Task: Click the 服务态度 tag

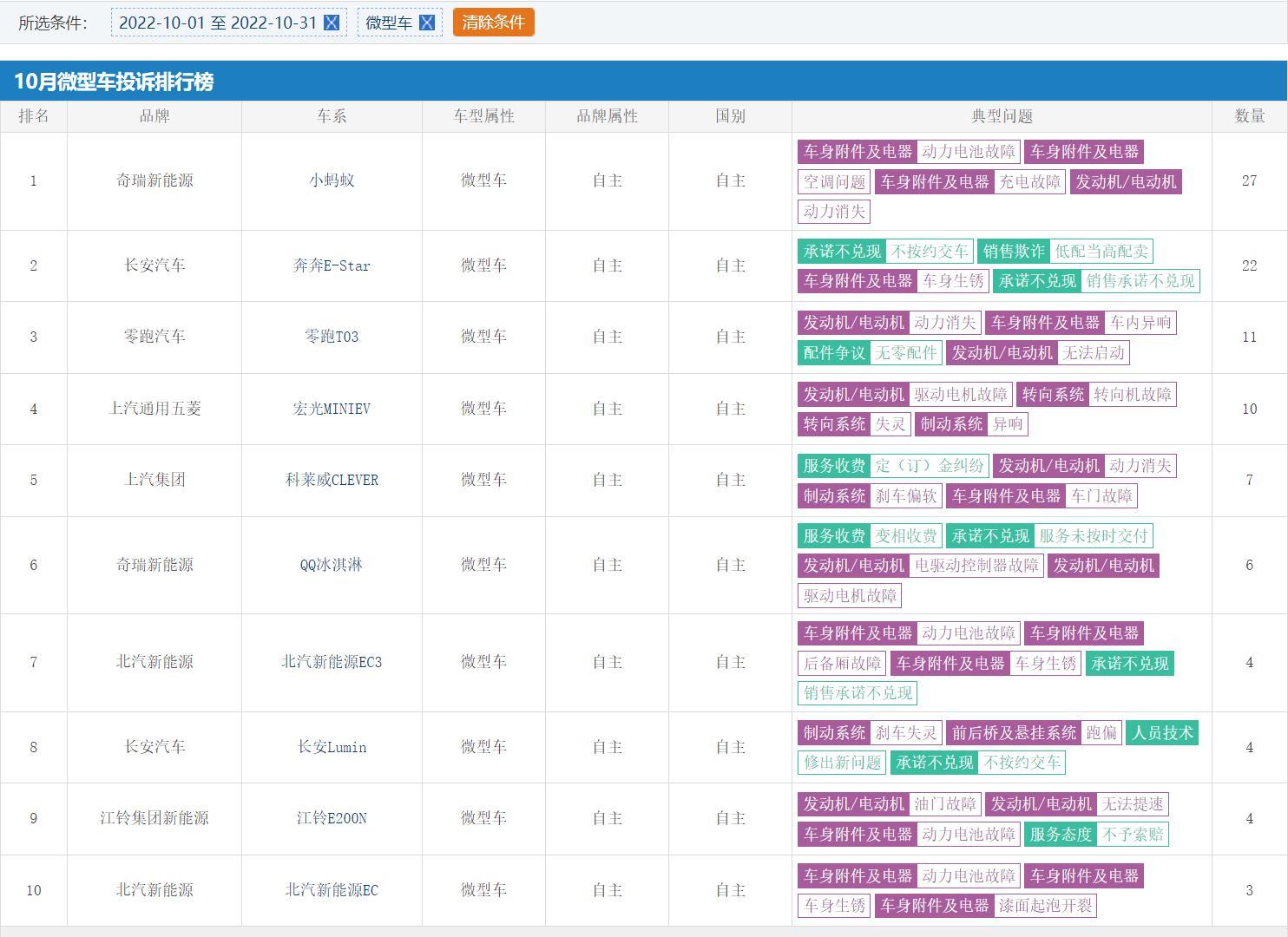Action: (1061, 835)
